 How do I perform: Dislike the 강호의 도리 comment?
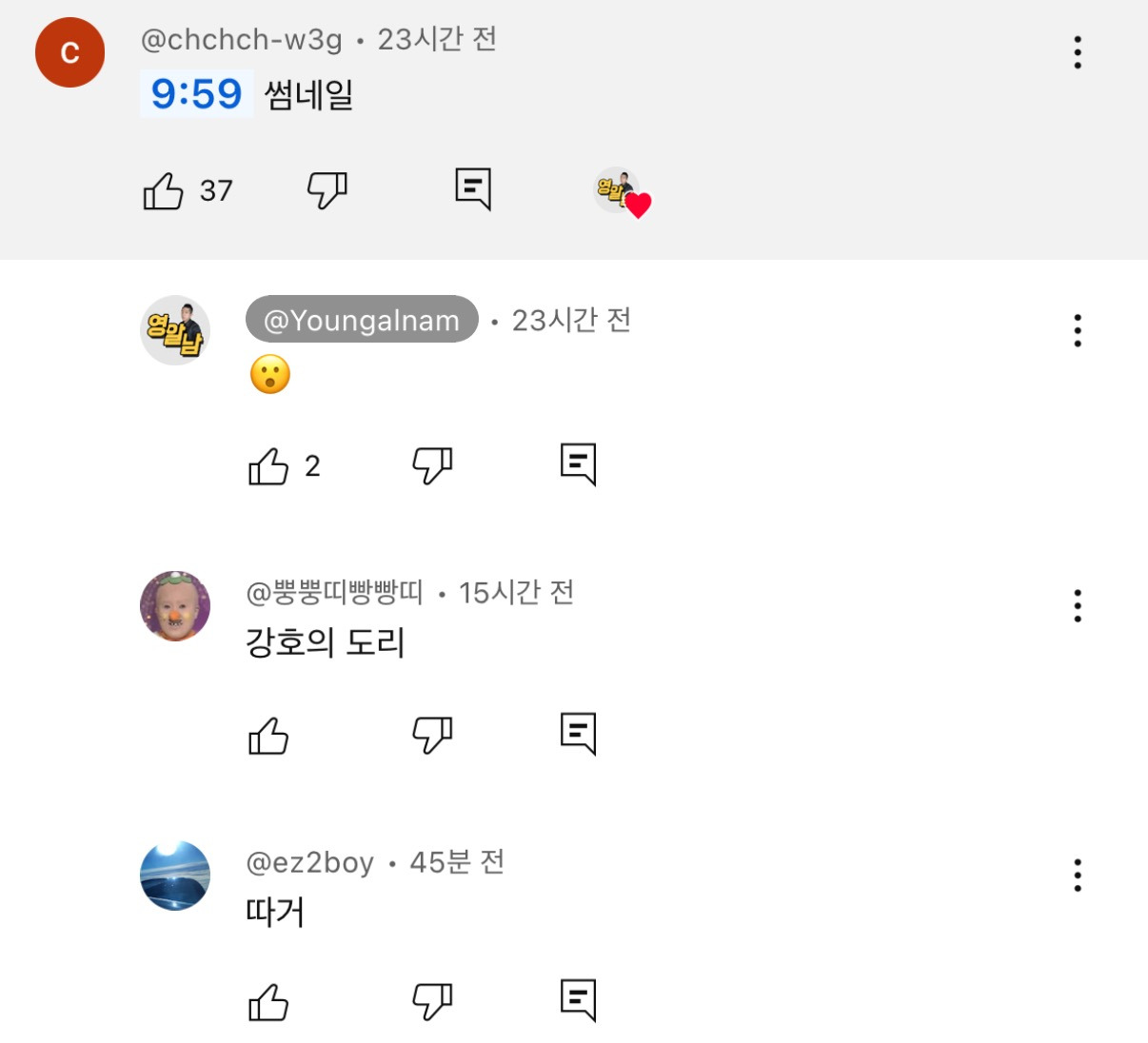click(432, 735)
